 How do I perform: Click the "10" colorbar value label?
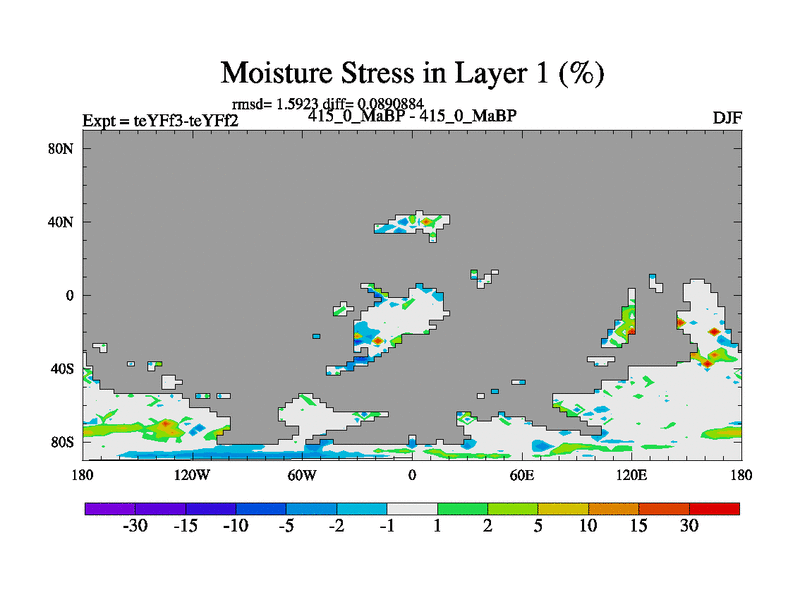click(588, 526)
